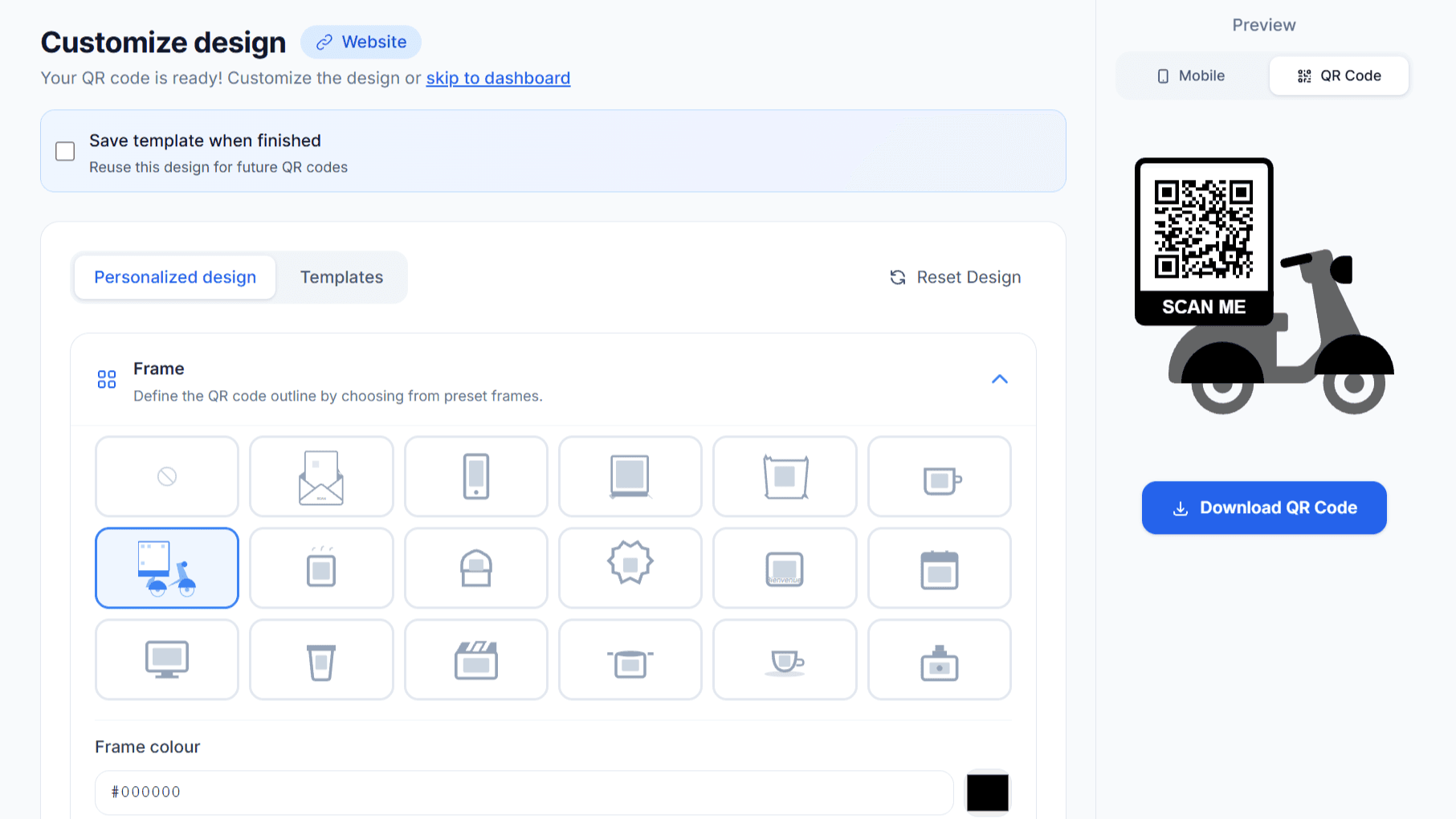1456x819 pixels.
Task: Open the black frame colour swatch
Action: pos(987,793)
